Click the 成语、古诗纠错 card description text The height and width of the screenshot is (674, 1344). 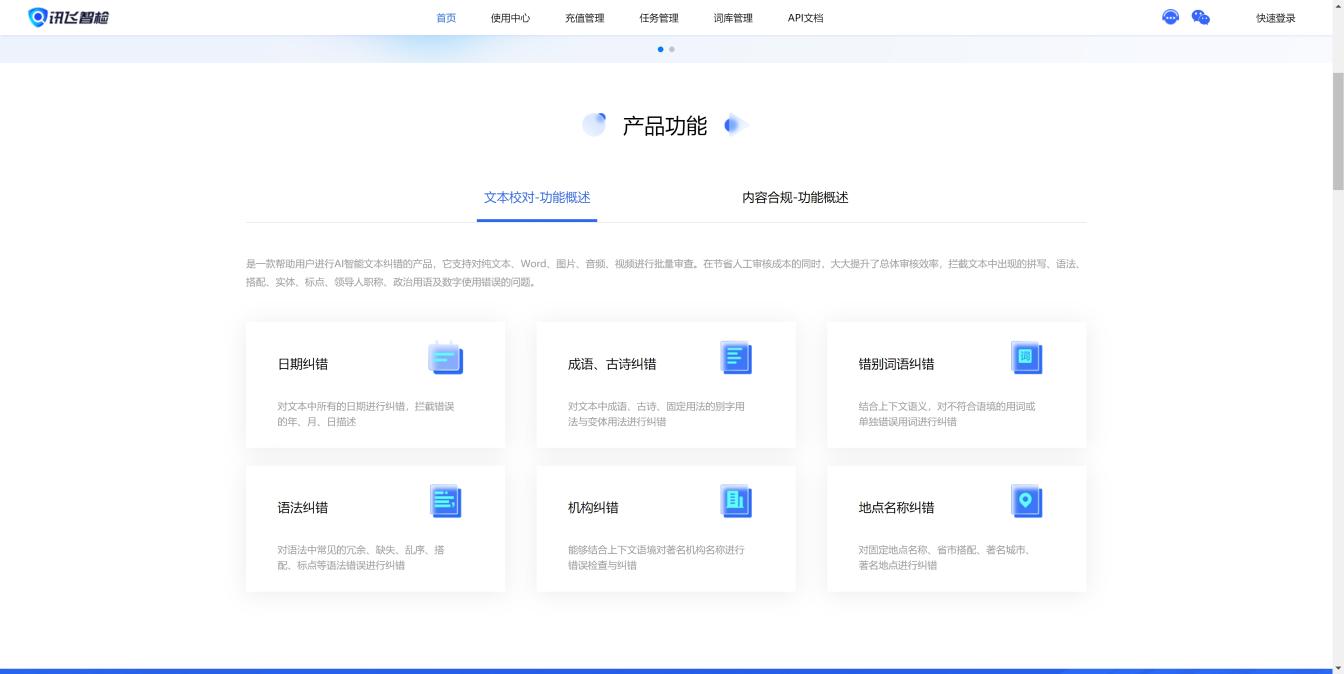click(x=656, y=414)
